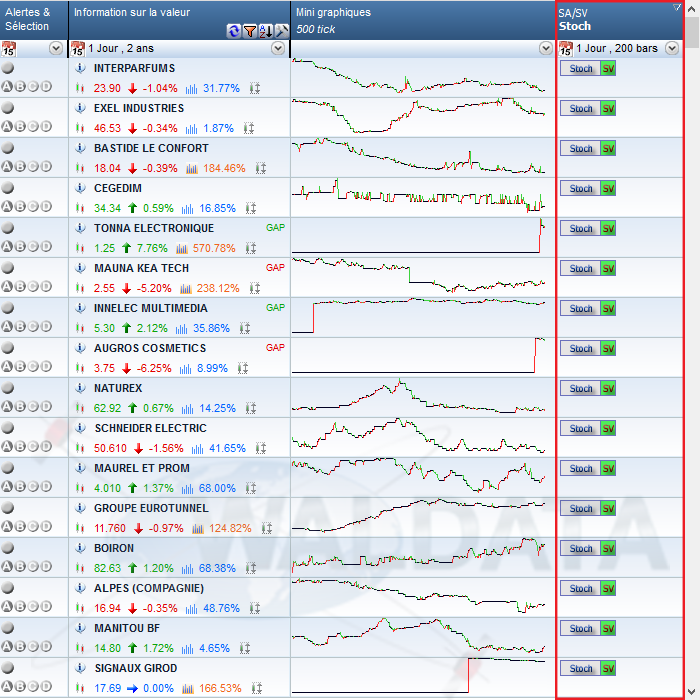Open the INTERPARFUMS mini chart
The height and width of the screenshot is (700, 700).
pos(418,78)
